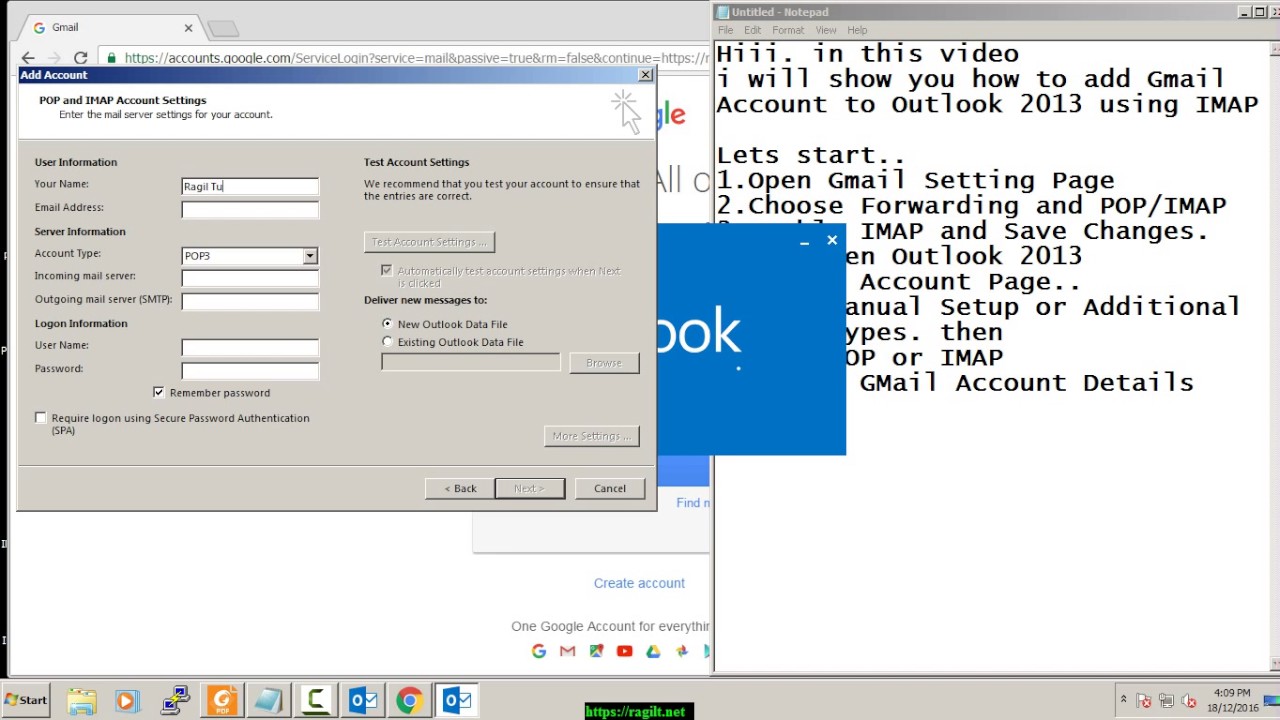
Task: Close the Gmail browser tab
Action: 189,28
